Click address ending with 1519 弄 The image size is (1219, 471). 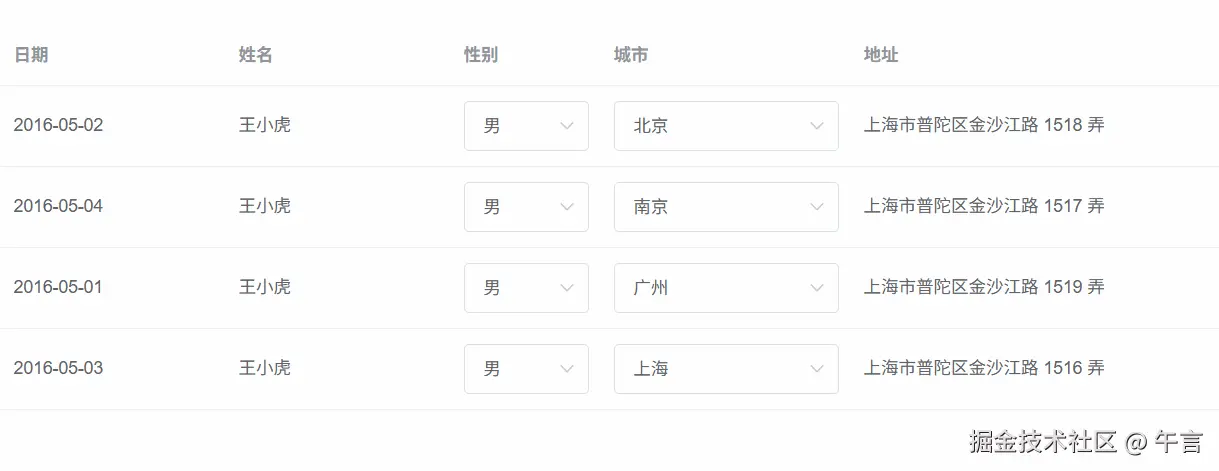(984, 287)
